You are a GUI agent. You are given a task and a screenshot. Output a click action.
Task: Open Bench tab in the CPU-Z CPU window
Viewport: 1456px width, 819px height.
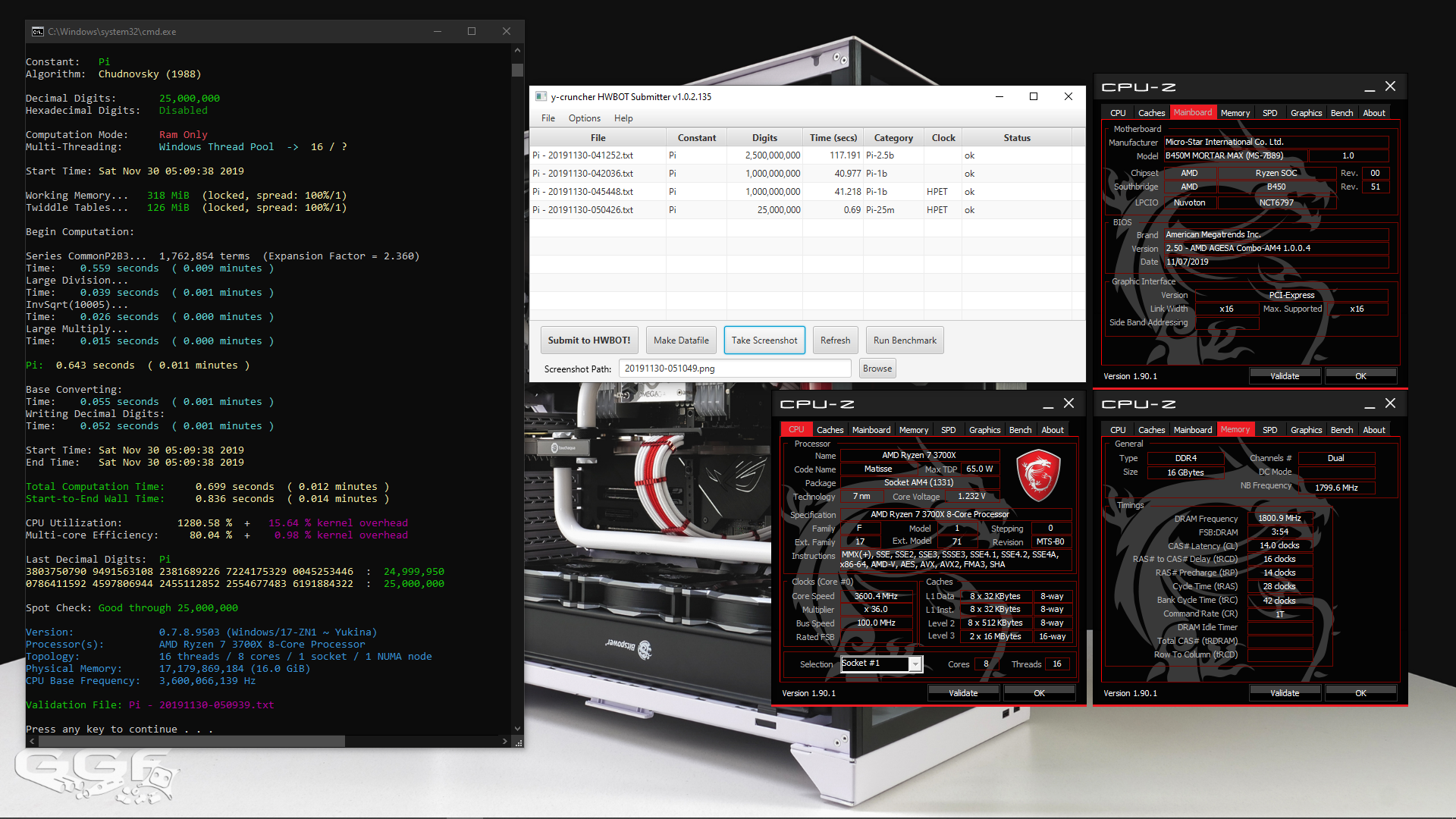pos(1020,430)
